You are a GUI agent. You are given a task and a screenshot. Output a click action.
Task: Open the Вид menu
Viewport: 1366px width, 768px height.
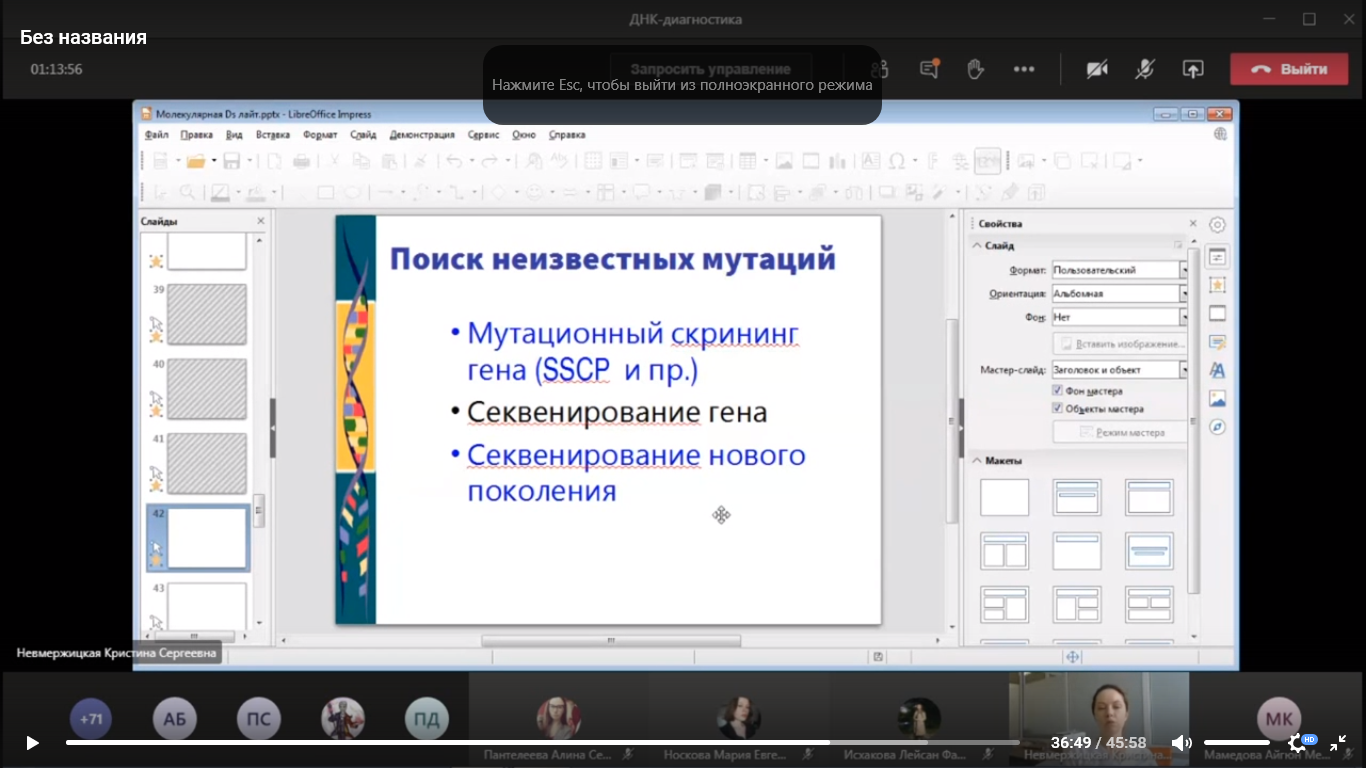click(234, 134)
